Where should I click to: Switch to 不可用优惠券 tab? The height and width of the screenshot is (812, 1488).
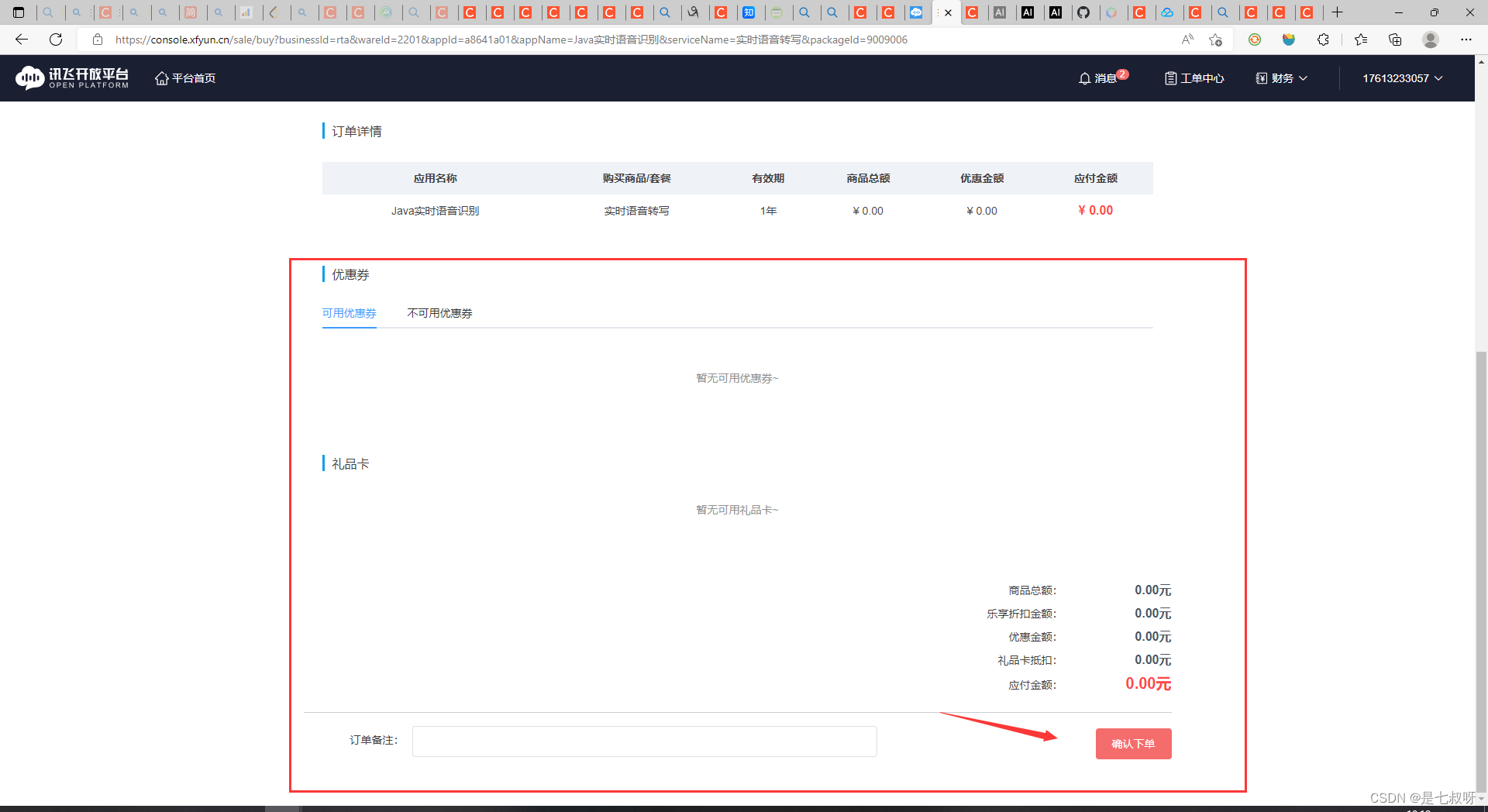point(439,313)
